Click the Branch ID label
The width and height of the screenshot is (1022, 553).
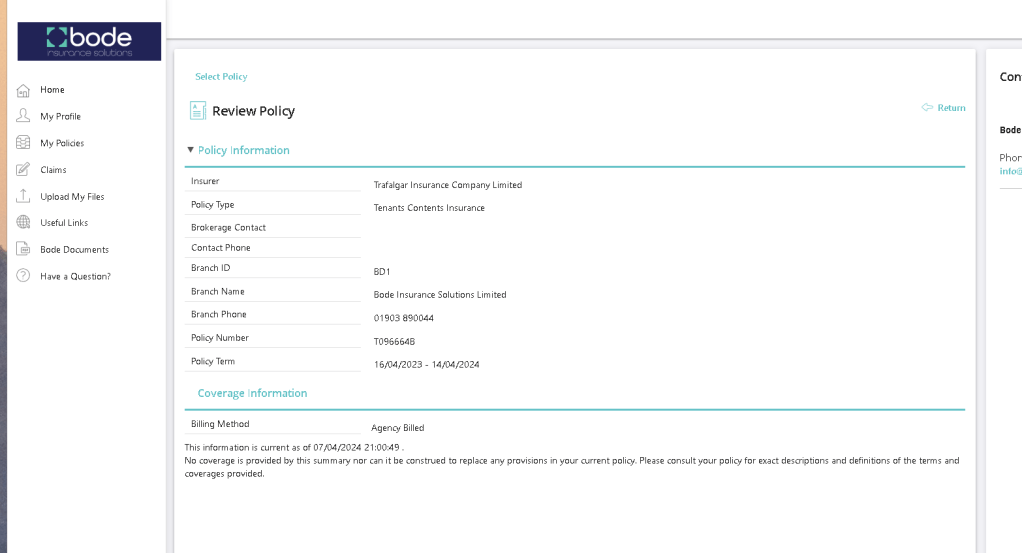click(x=211, y=267)
